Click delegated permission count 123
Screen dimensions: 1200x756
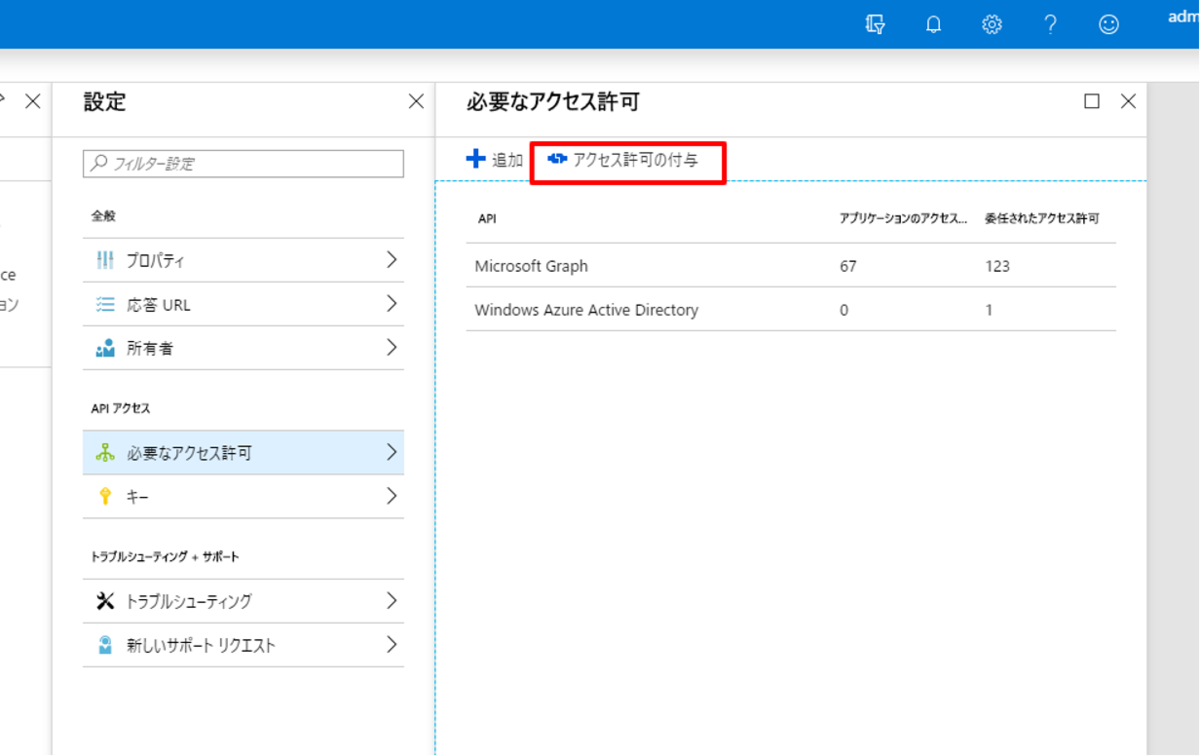point(997,266)
